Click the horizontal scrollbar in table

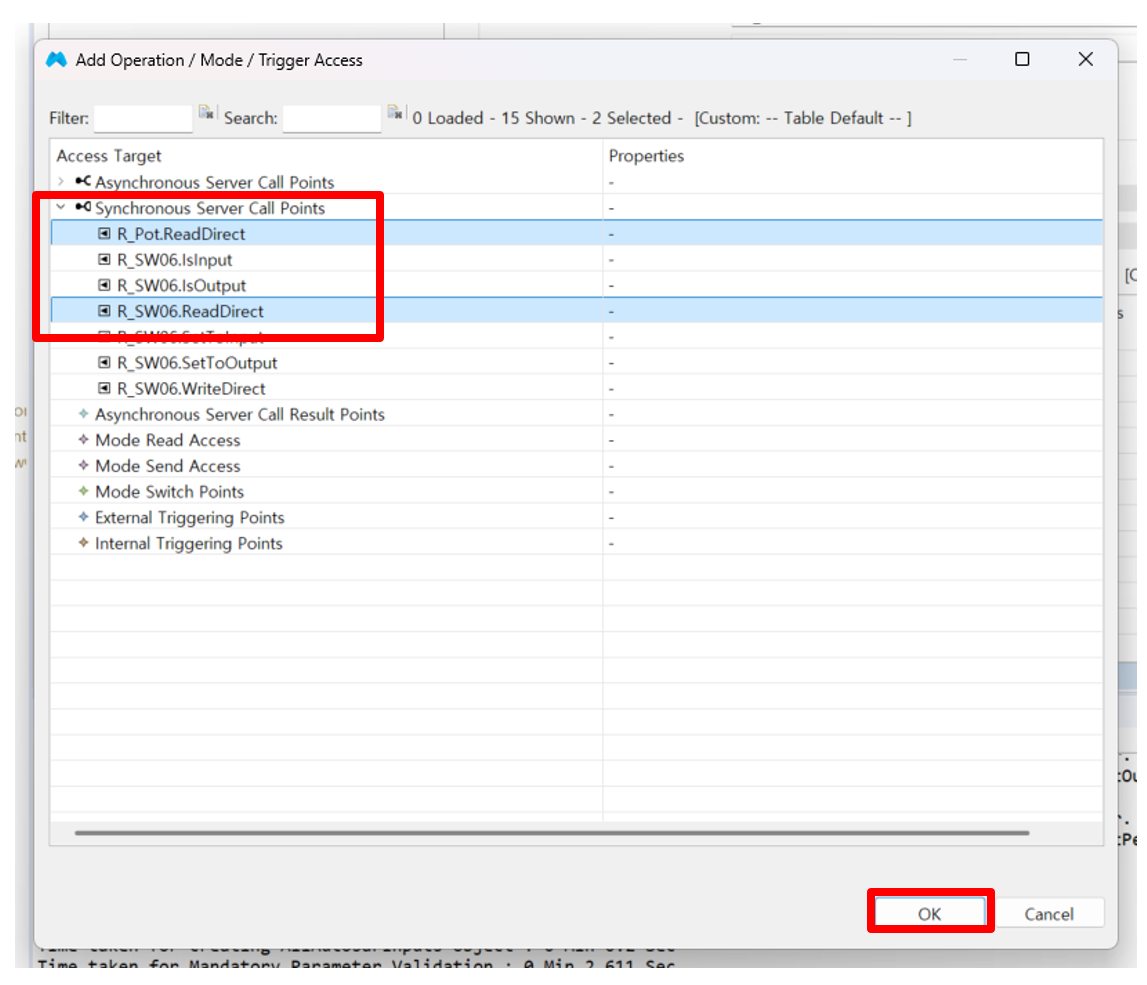pos(550,832)
